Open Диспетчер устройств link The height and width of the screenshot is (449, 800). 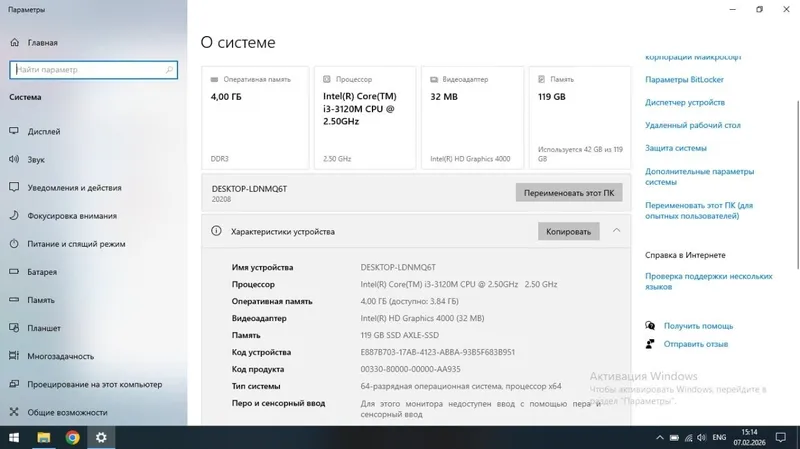pos(685,102)
